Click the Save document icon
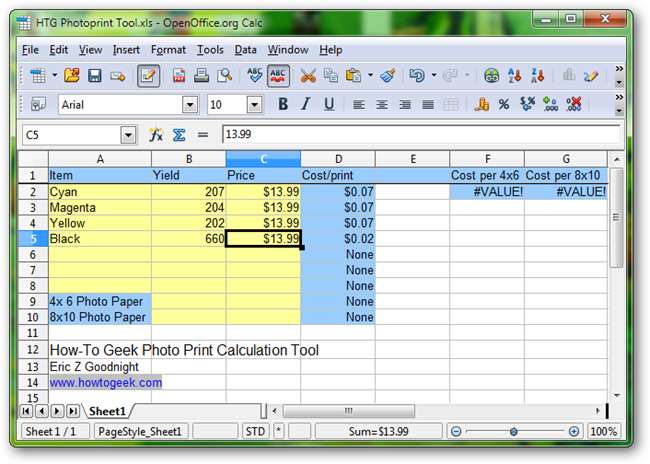 click(x=95, y=75)
